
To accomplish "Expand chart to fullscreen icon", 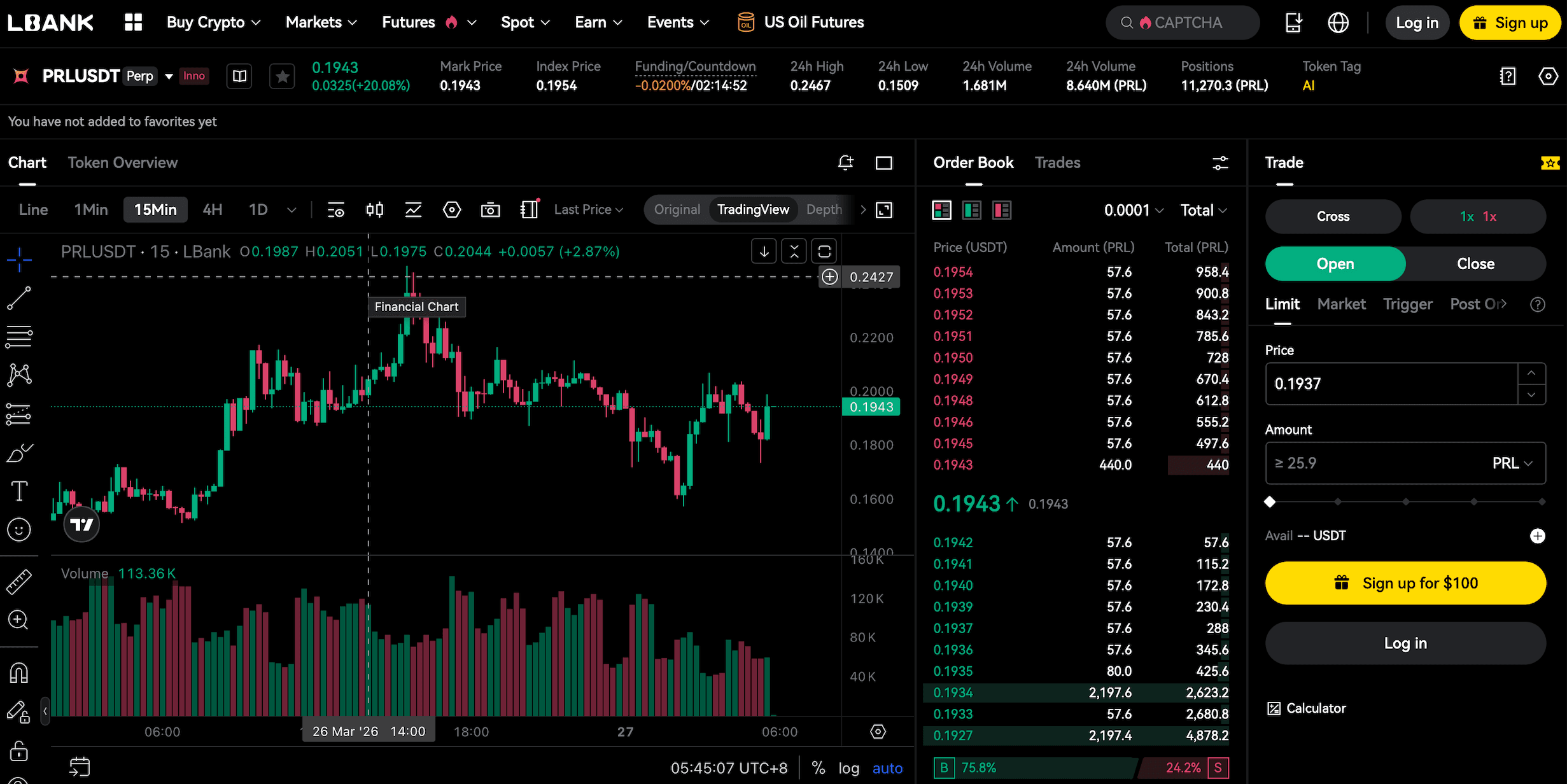I will pos(884,209).
